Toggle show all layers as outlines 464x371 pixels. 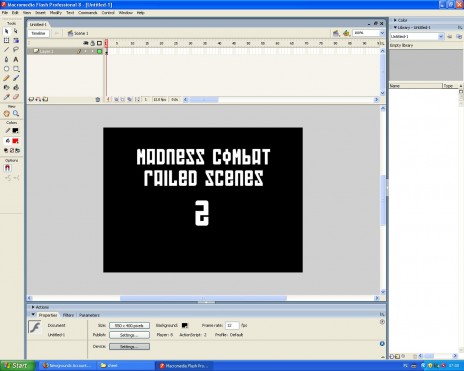99,43
